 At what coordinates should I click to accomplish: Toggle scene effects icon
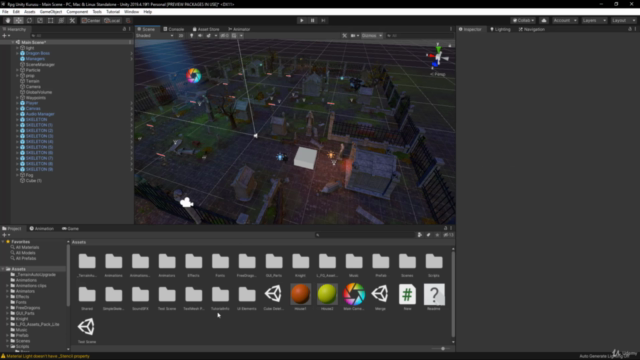point(209,36)
